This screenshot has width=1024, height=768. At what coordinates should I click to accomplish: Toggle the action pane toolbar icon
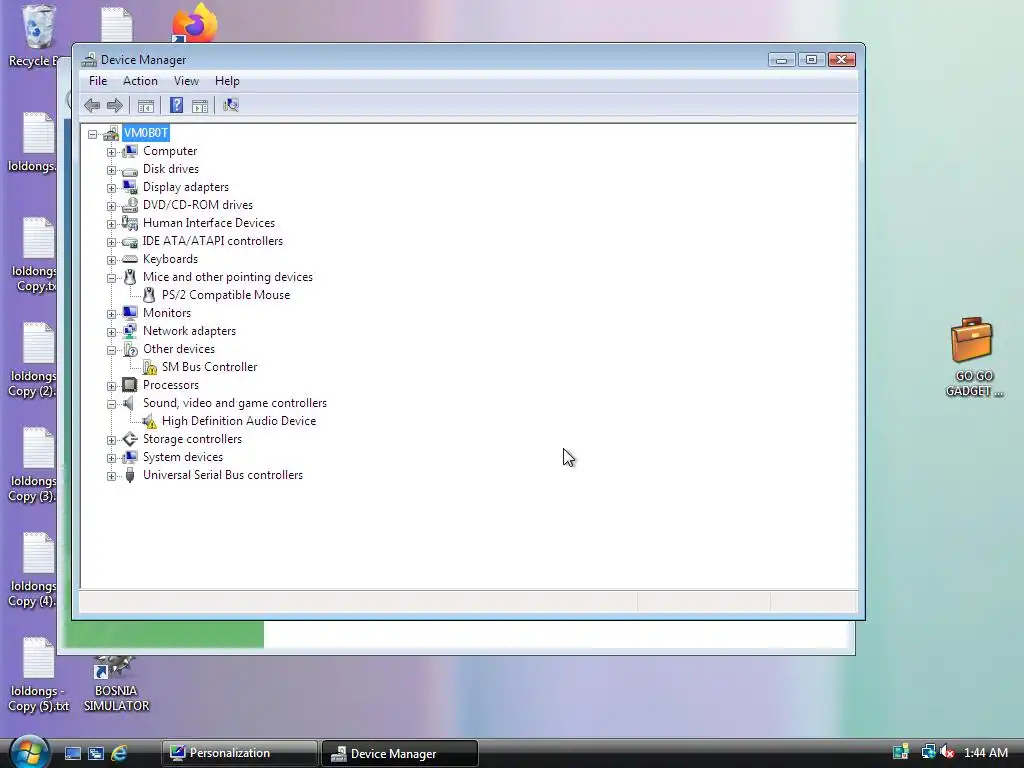[x=200, y=105]
